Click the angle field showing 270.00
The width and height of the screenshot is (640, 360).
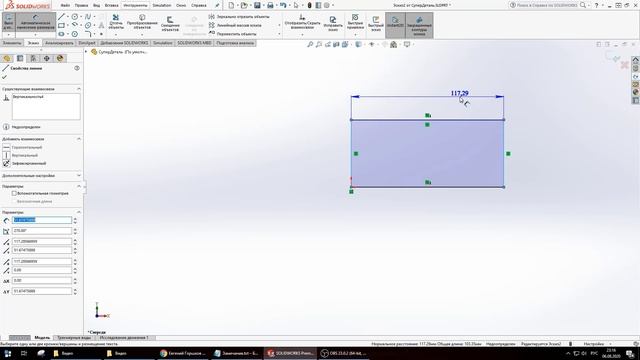(42, 231)
